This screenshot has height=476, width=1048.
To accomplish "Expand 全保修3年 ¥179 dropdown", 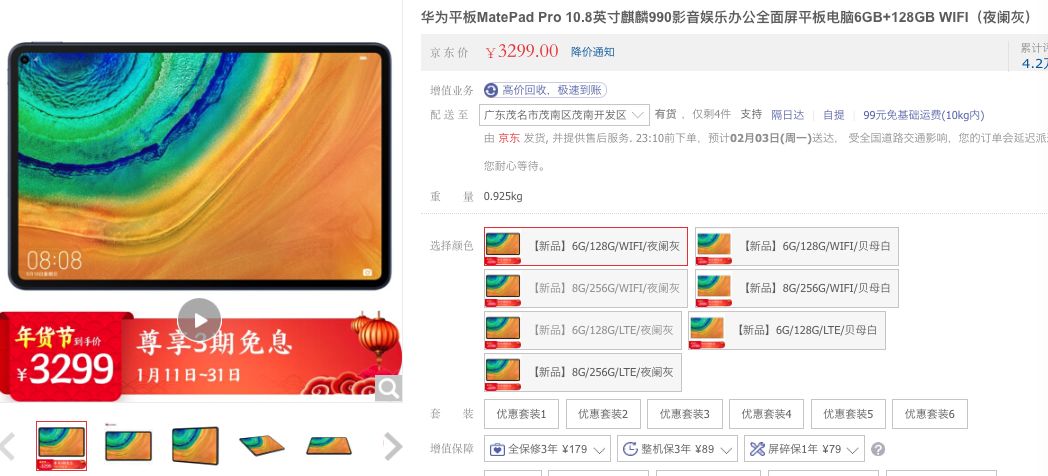I will coord(547,449).
